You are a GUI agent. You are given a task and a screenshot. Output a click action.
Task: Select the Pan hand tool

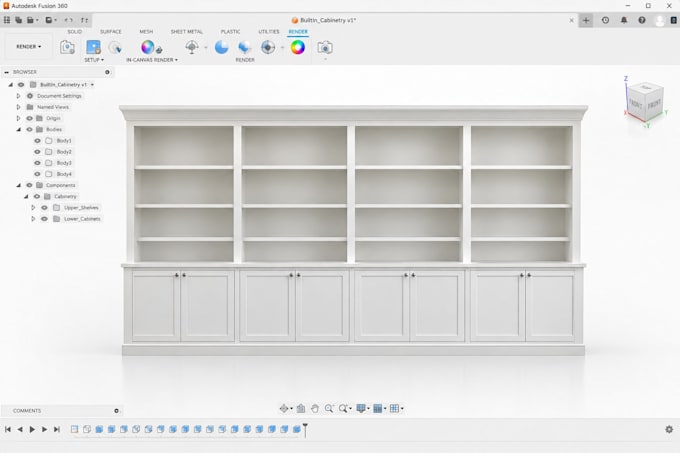coord(315,408)
